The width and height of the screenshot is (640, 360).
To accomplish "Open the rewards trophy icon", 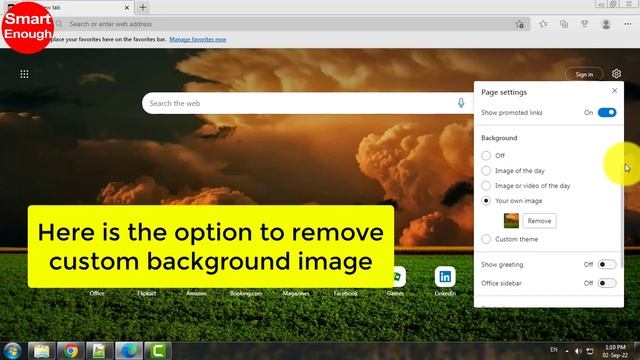I will (x=584, y=24).
